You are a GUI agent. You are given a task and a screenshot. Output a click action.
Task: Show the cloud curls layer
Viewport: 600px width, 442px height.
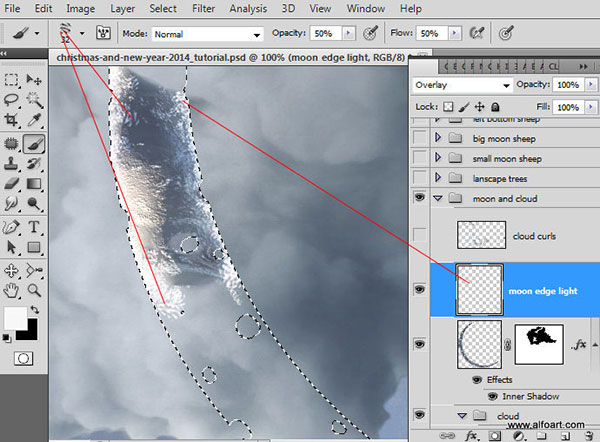420,235
